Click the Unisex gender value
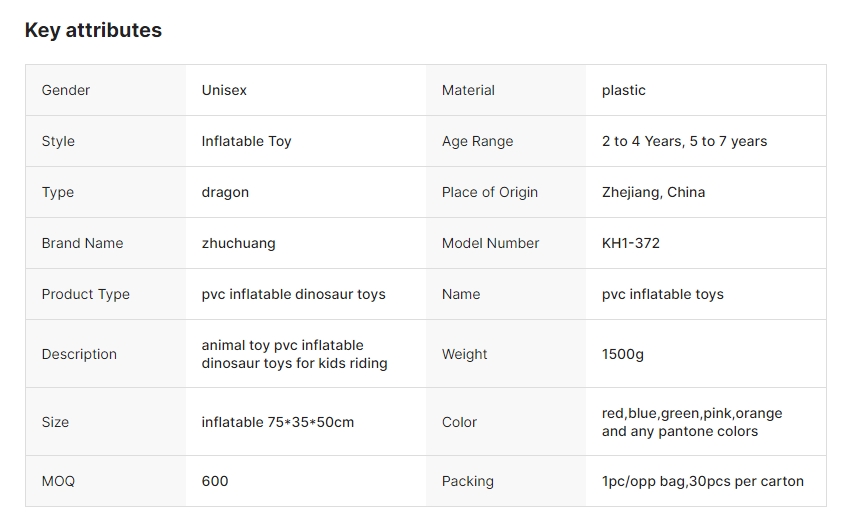Viewport: 845px width, 521px height. pos(224,90)
